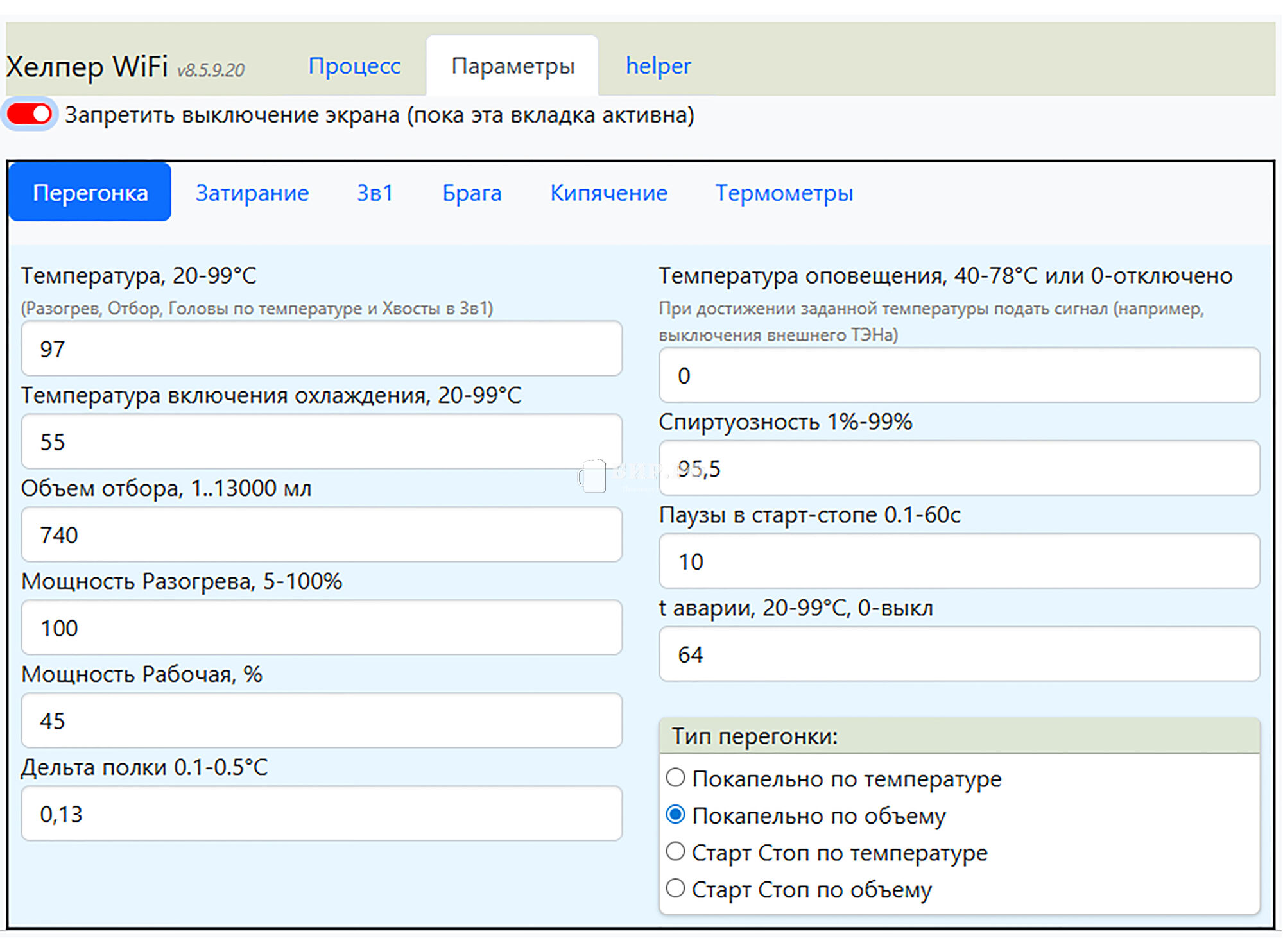Click the Мощность Рабочая field with 45
1283x952 pixels.
pos(321,721)
